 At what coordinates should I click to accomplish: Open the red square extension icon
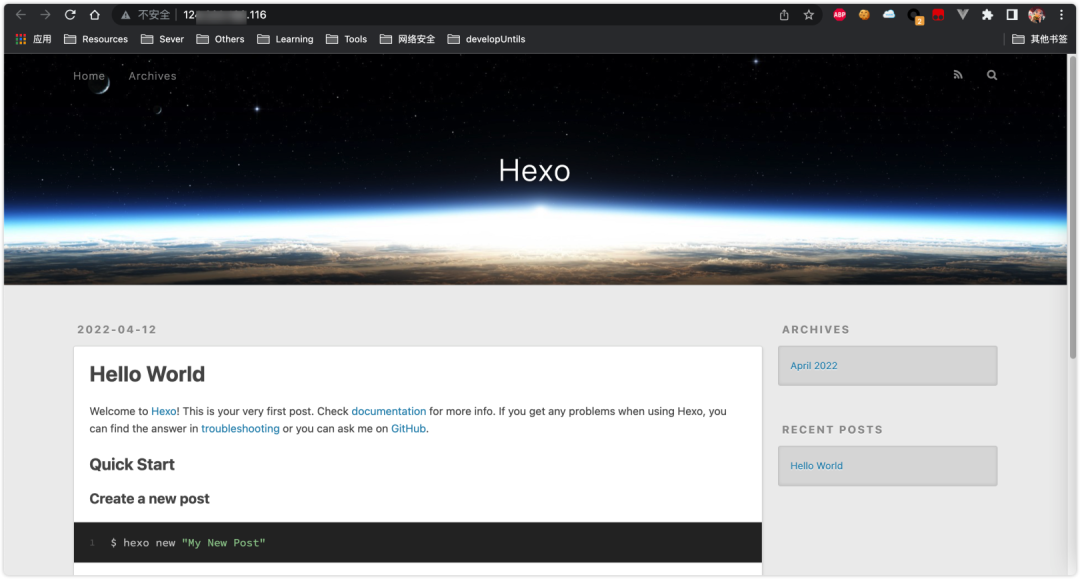point(938,14)
